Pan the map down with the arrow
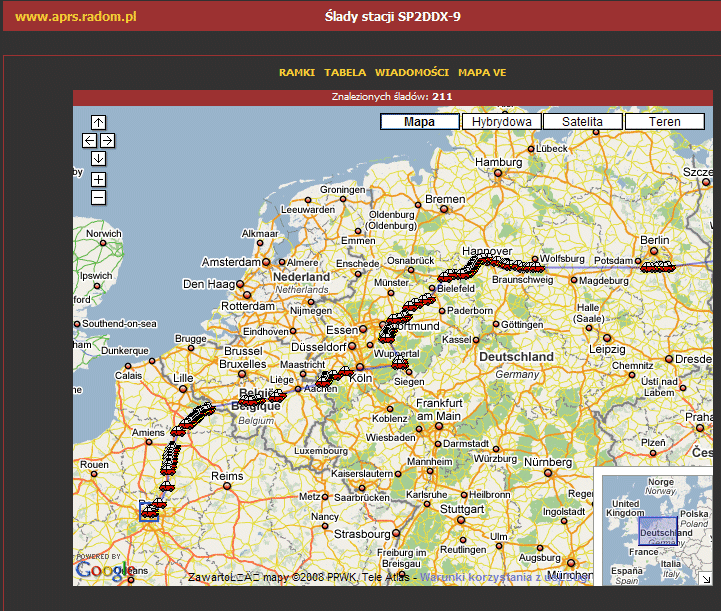The height and width of the screenshot is (611, 721). [98, 159]
